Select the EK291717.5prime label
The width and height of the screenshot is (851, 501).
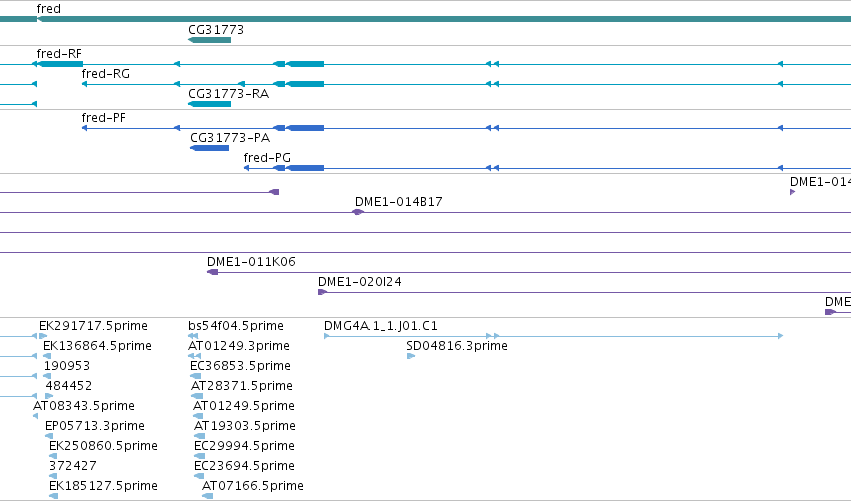(93, 326)
